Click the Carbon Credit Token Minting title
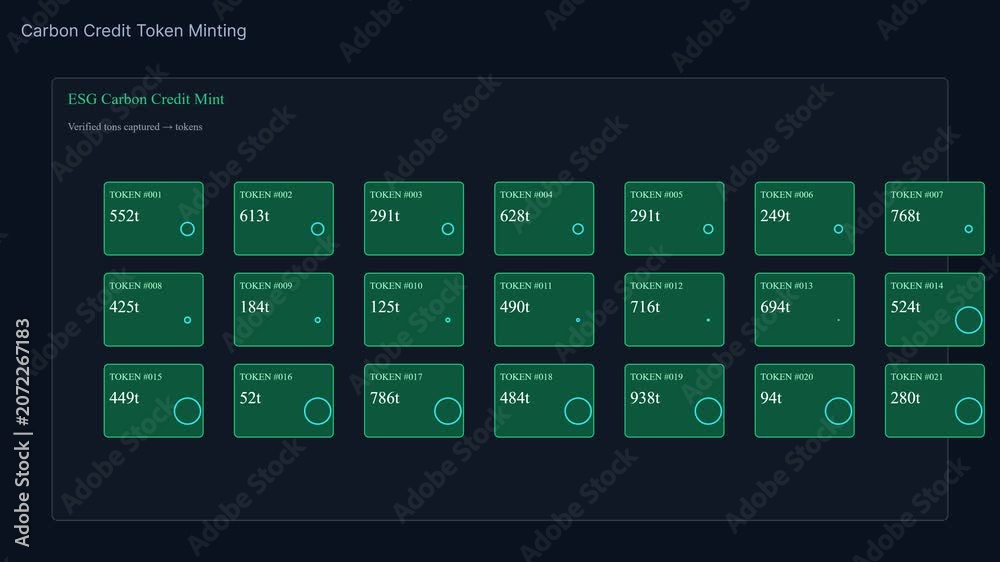This screenshot has width=1000, height=562. (x=134, y=31)
